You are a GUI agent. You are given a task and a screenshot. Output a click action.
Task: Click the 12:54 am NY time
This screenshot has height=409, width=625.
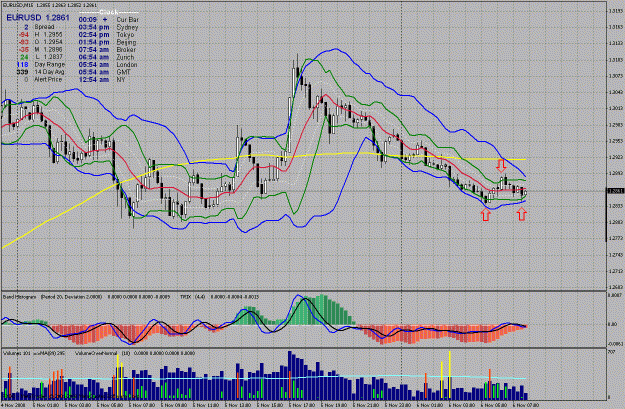pyautogui.click(x=94, y=79)
